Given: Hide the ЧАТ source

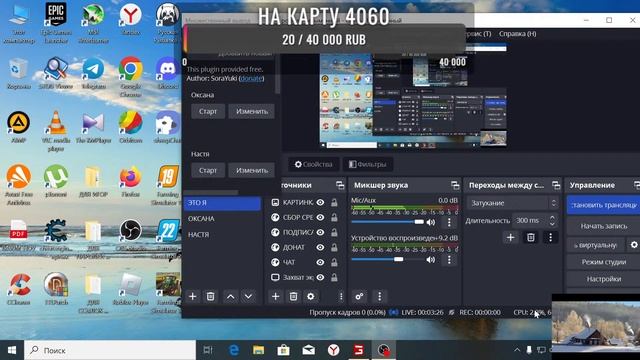Looking at the screenshot, I should [x=320, y=262].
